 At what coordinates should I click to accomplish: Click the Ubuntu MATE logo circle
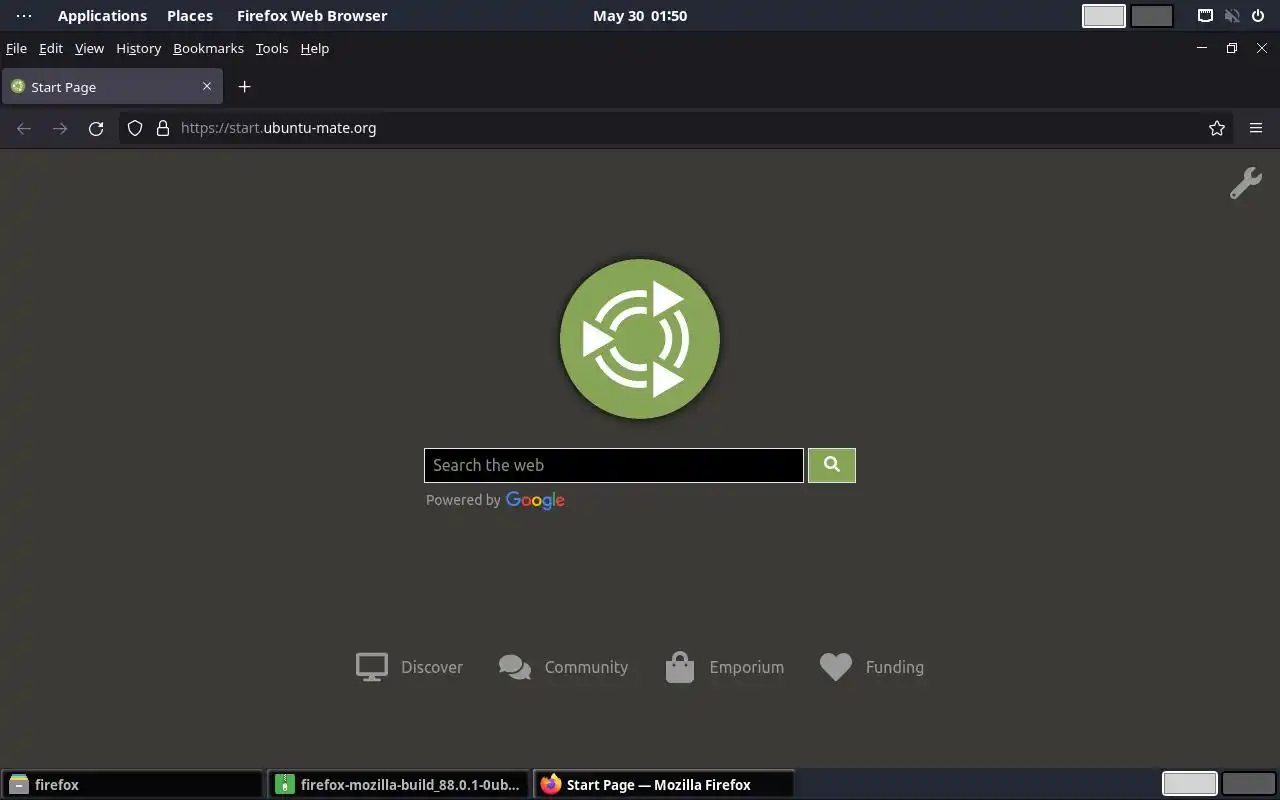pos(639,339)
